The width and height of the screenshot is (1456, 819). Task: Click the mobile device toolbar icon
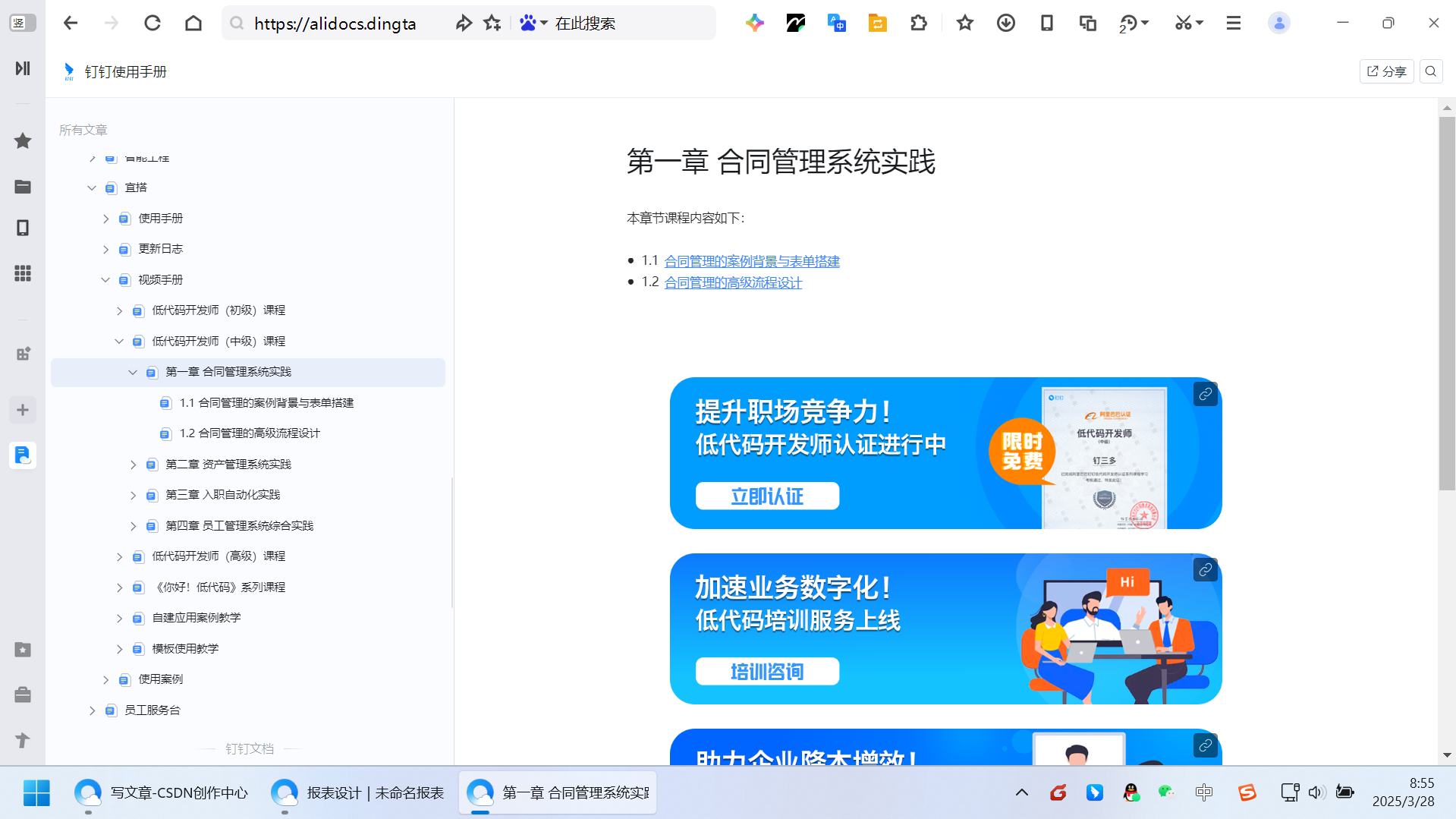(x=1047, y=24)
